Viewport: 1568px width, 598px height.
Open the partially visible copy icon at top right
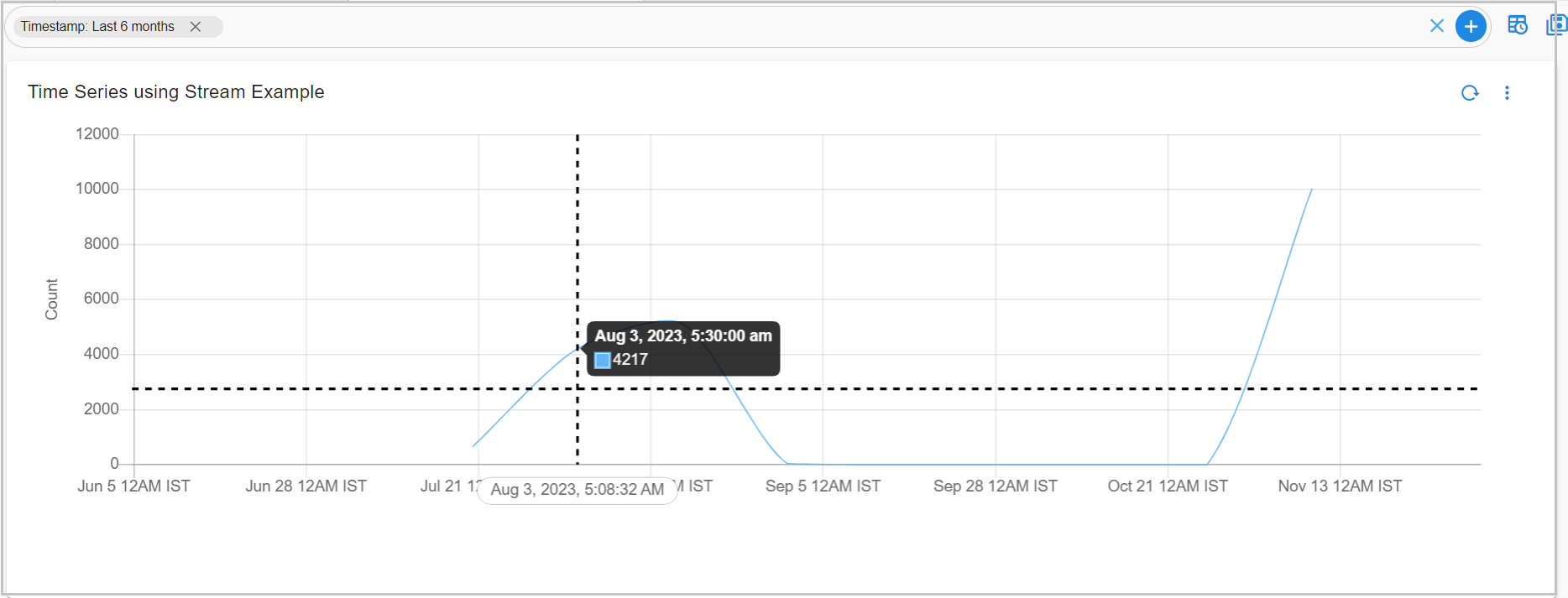click(x=1557, y=25)
